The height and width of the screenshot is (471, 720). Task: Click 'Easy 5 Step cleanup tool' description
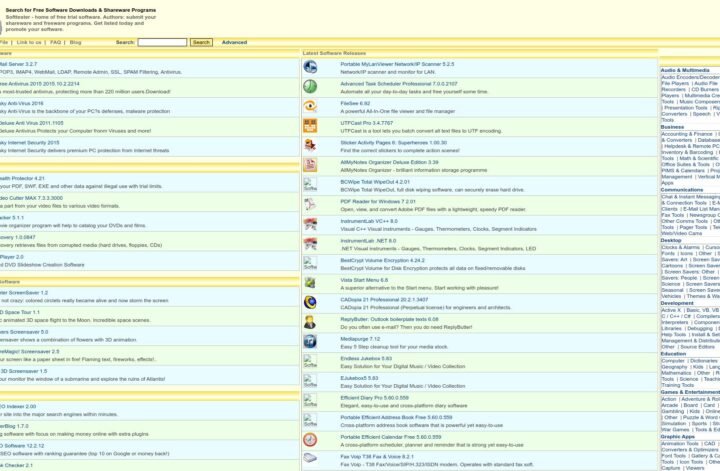click(394, 347)
